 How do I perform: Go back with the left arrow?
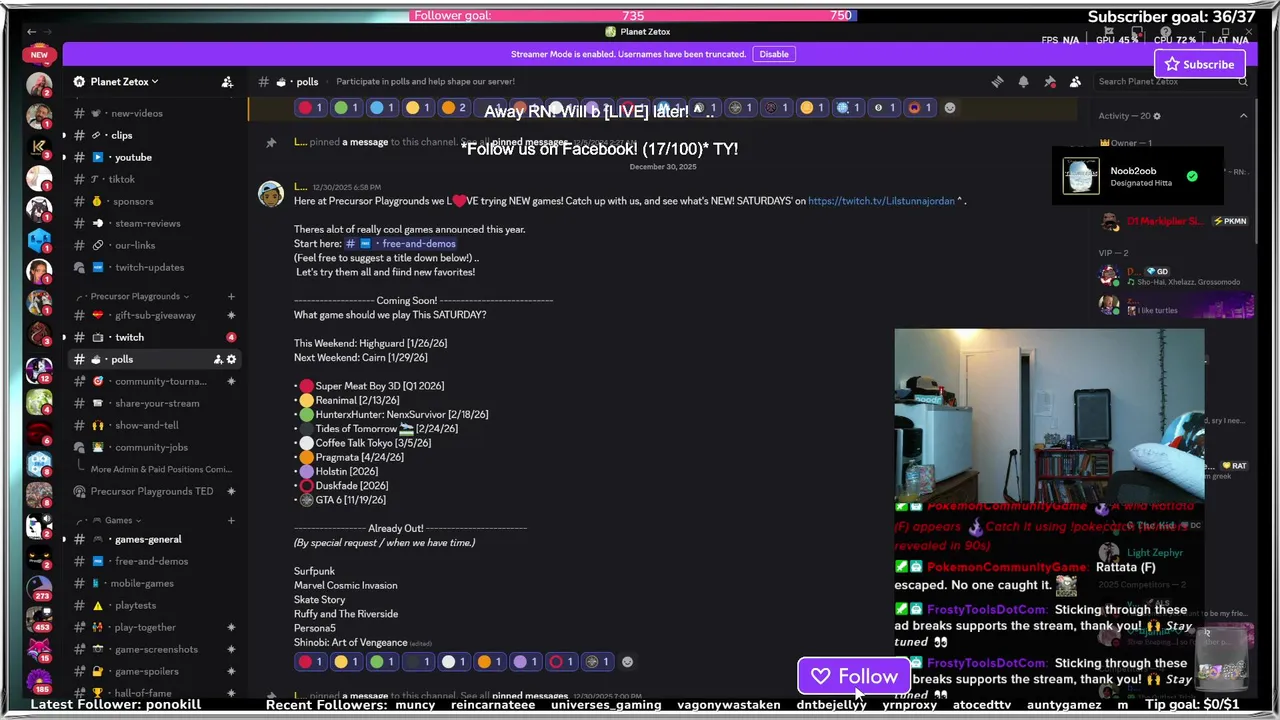coord(31,32)
